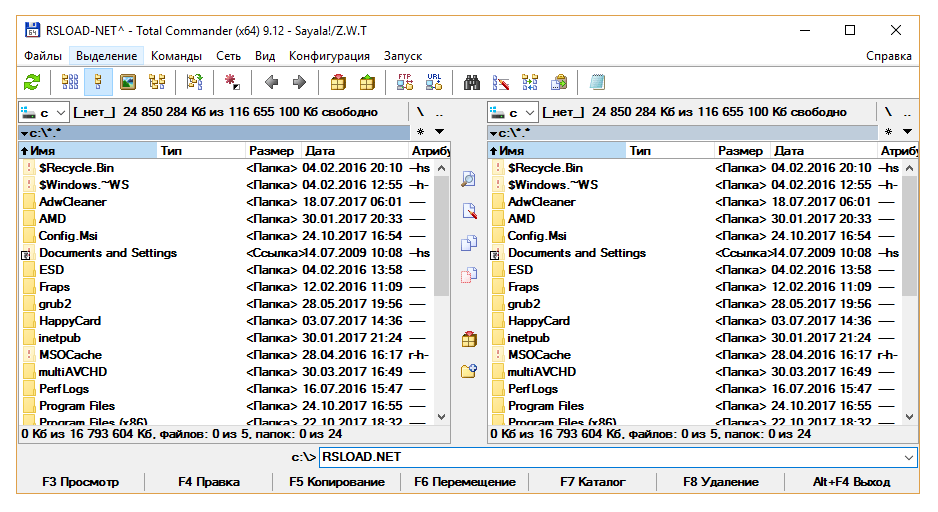Open the Конфигурация menu
The width and height of the screenshot is (938, 512).
point(329,56)
